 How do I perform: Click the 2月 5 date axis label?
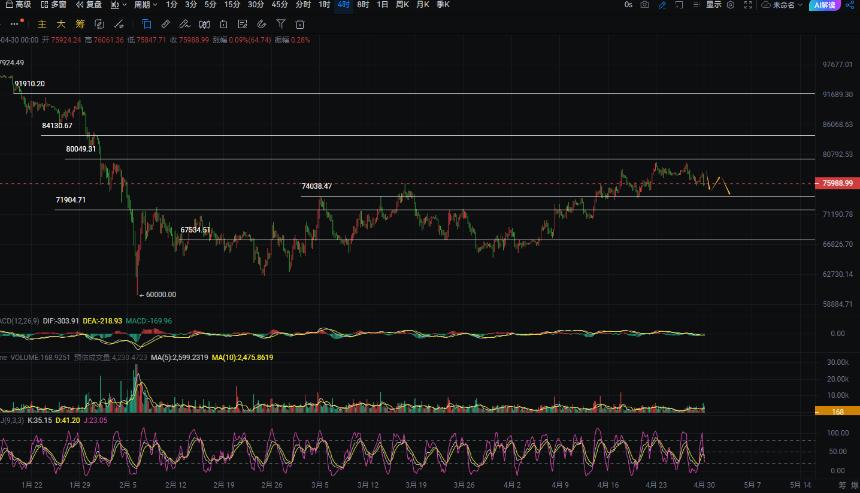point(128,485)
